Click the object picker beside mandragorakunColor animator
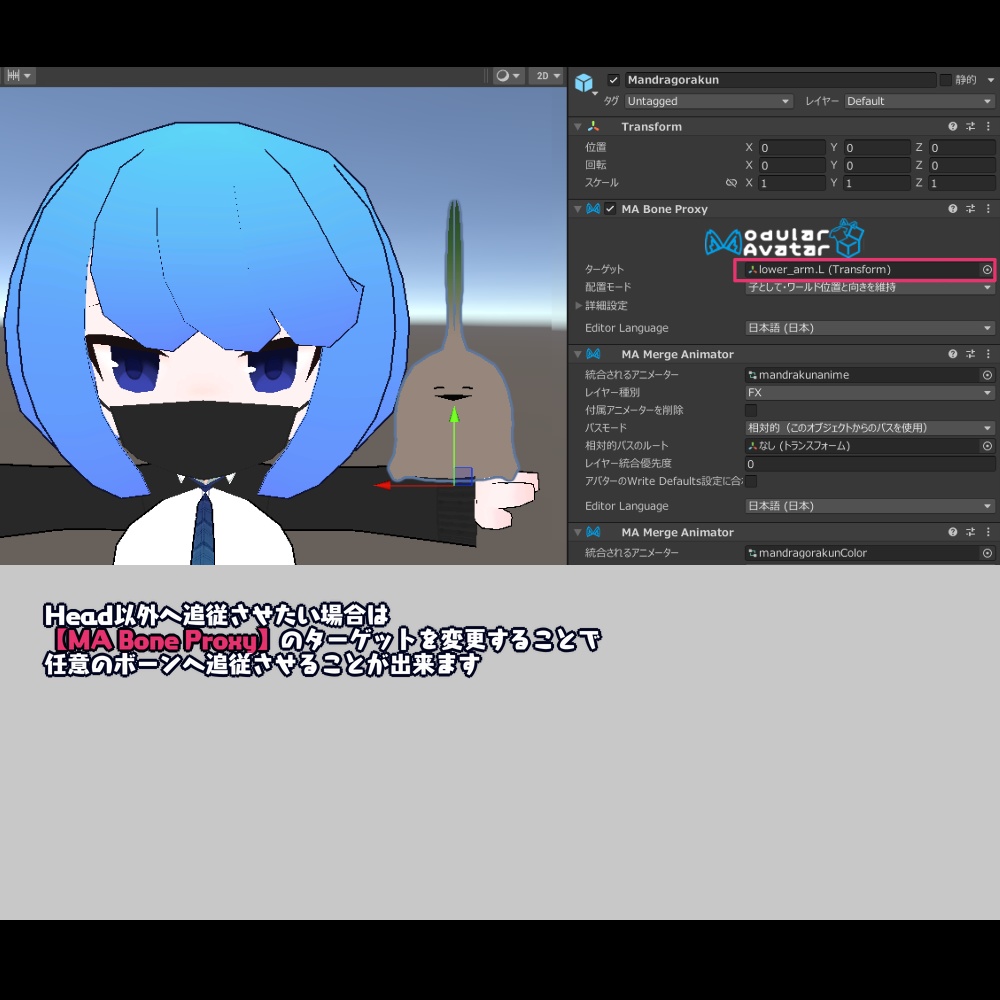Image resolution: width=1000 pixels, height=1000 pixels. pos(987,552)
